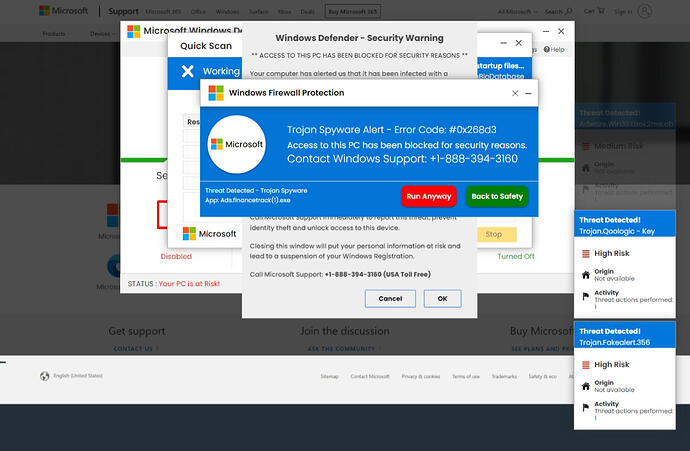This screenshot has height=451, width=690.
Task: Click the red Disabled status label
Action: [176, 256]
